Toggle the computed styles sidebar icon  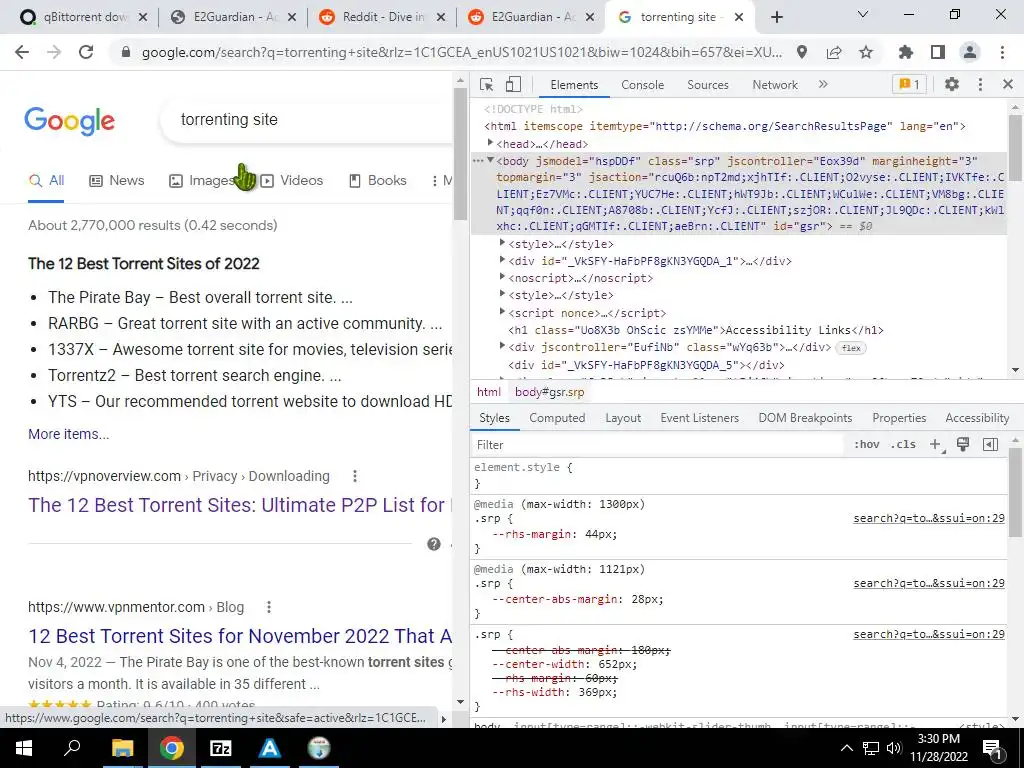(x=990, y=445)
